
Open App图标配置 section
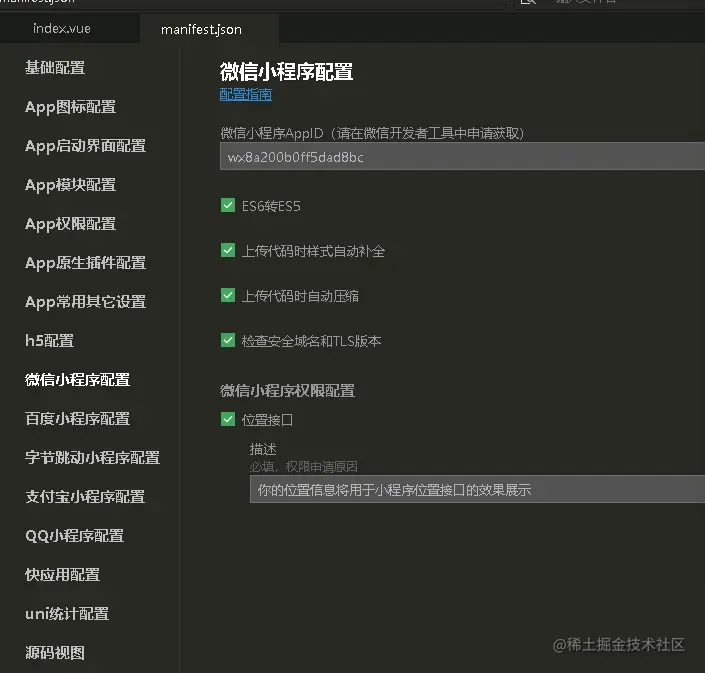tap(71, 107)
